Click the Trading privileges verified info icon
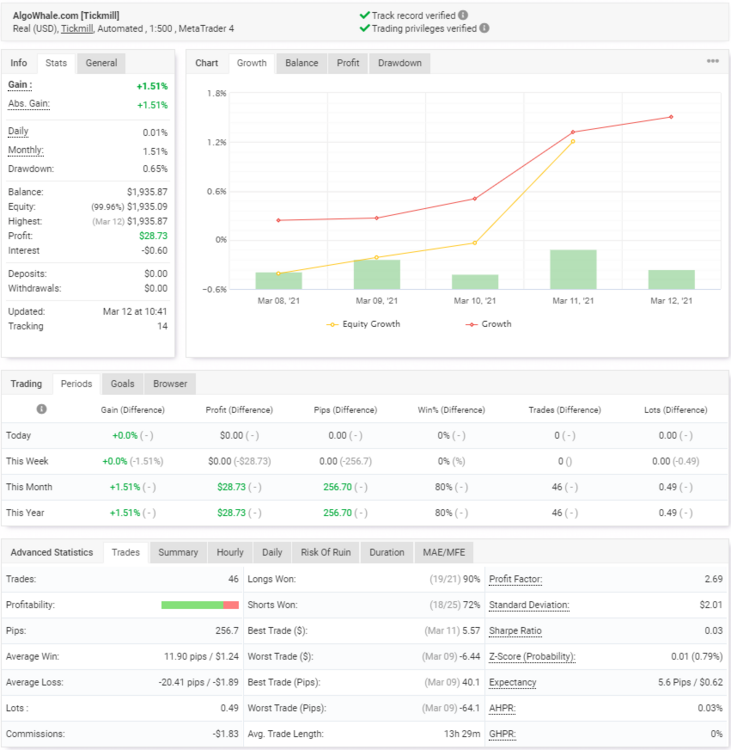 point(484,28)
